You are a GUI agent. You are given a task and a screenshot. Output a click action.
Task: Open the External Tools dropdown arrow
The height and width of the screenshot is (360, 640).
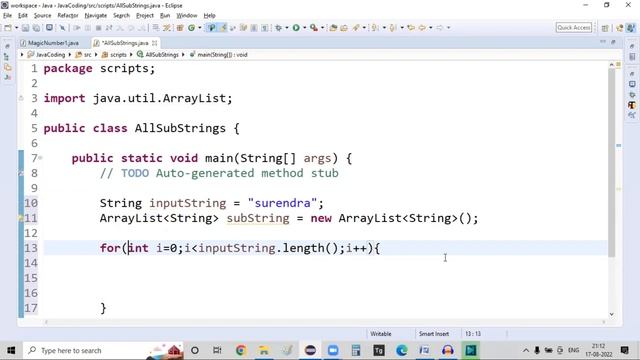click(x=322, y=28)
